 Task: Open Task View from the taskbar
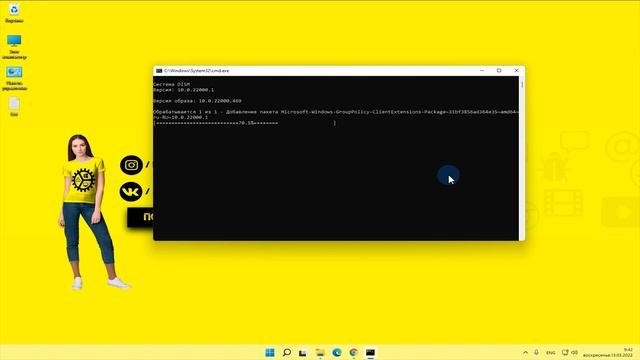303,353
